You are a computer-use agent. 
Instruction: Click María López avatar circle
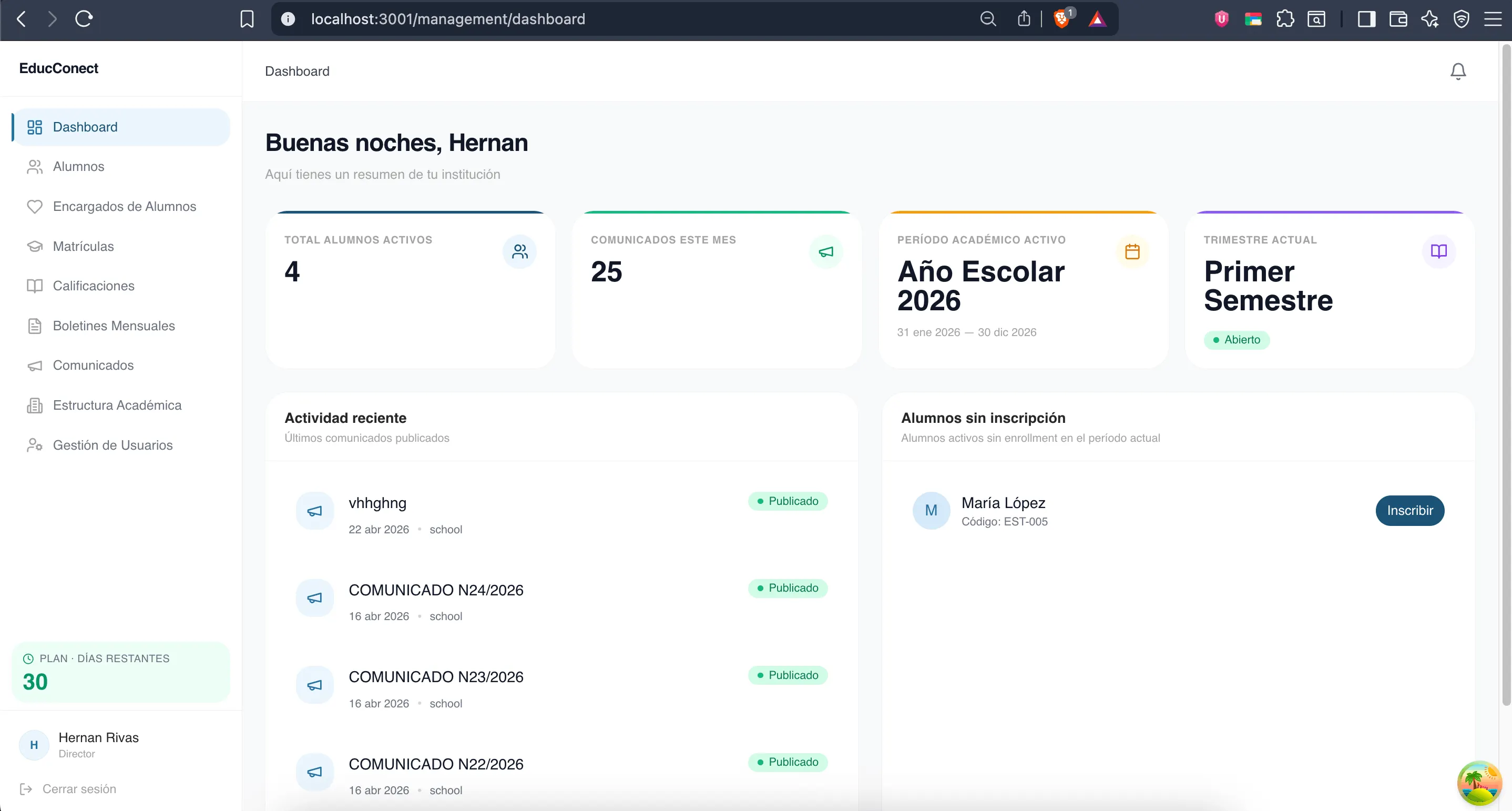(931, 510)
